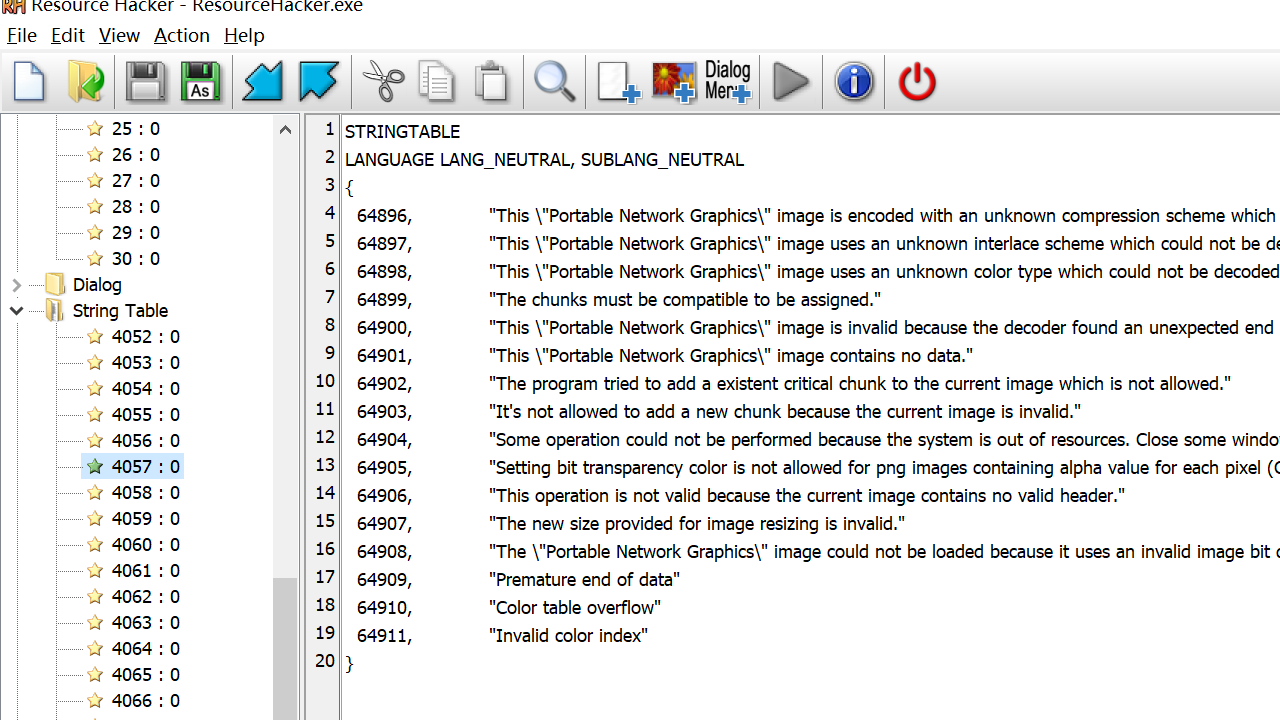
Task: Click the red power exit icon
Action: [916, 82]
